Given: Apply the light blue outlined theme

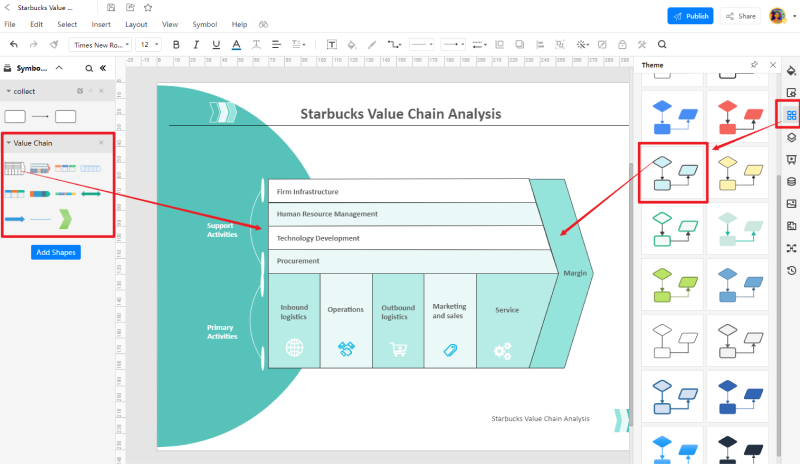Looking at the screenshot, I should (673, 173).
